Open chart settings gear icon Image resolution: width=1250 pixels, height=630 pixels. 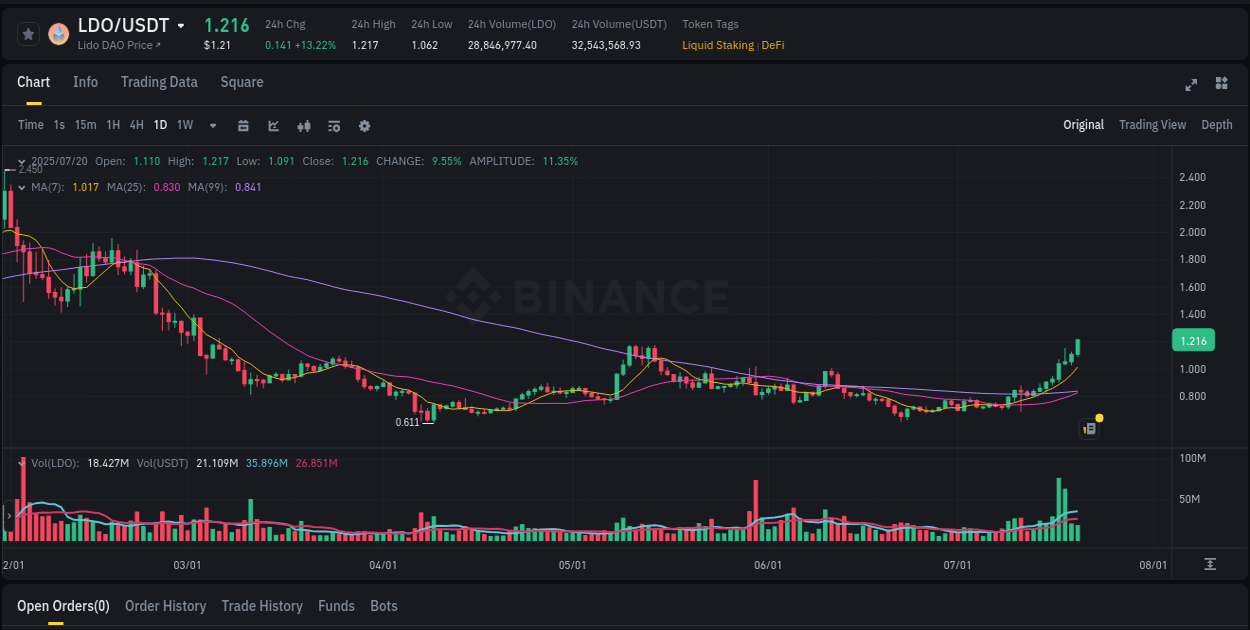(x=363, y=126)
